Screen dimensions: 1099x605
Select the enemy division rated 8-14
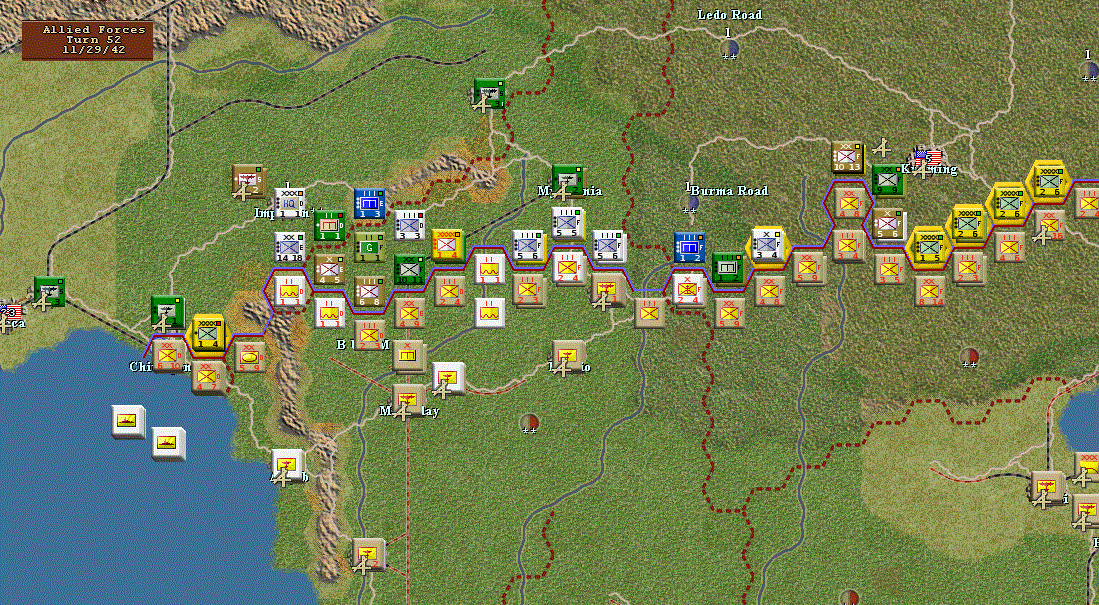[929, 291]
